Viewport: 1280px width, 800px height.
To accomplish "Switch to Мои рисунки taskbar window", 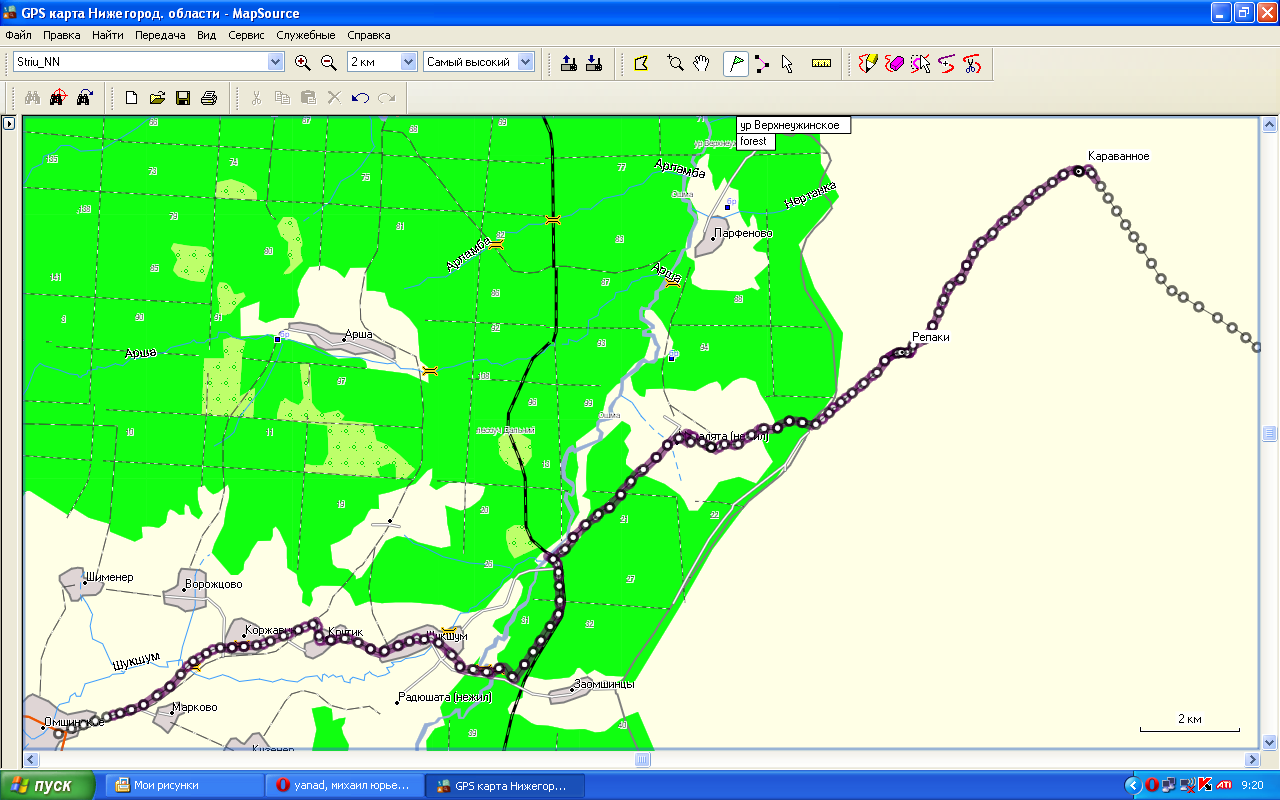I will (184, 786).
